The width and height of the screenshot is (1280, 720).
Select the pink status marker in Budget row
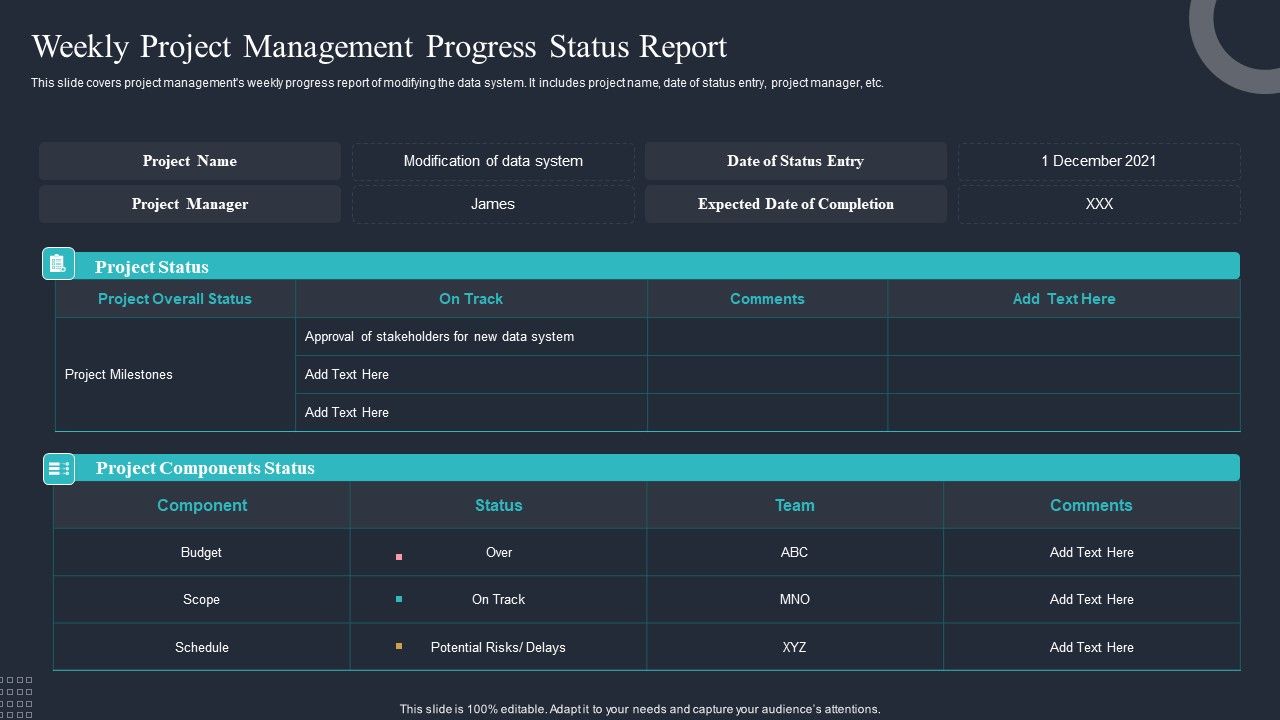pyautogui.click(x=399, y=556)
